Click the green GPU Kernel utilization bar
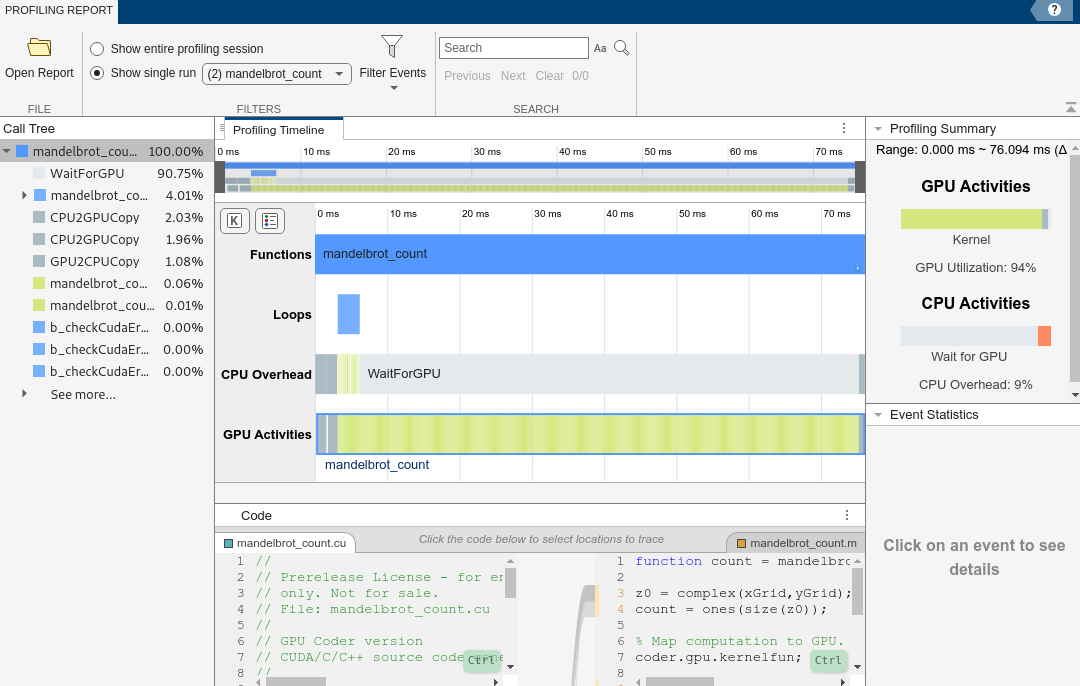The height and width of the screenshot is (686, 1080). click(x=970, y=219)
